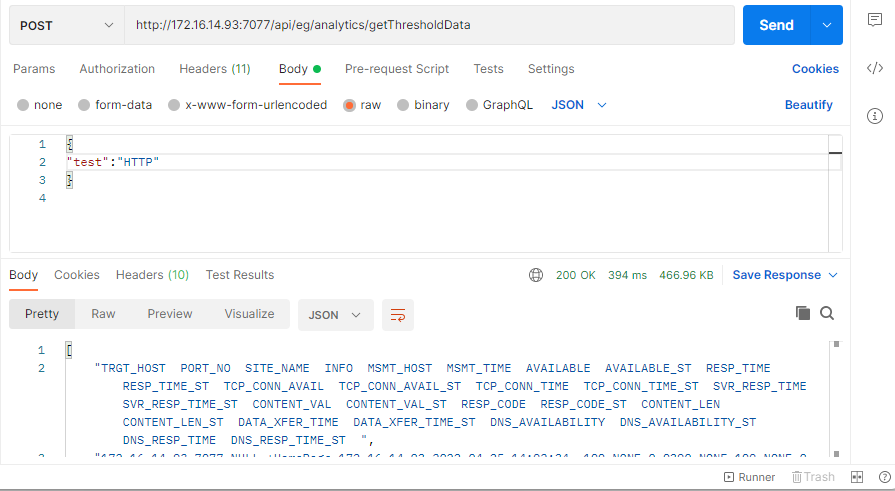
Task: Click into the request URL field
Action: point(429,25)
